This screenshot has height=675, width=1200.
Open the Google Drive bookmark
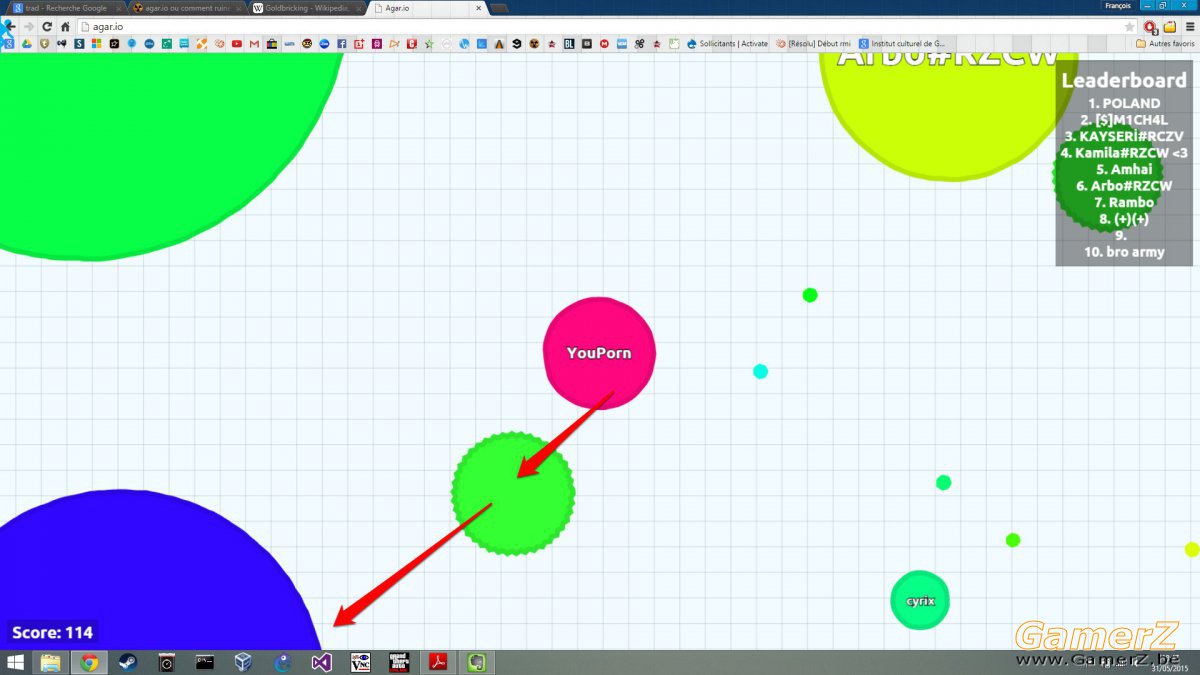click(x=26, y=44)
